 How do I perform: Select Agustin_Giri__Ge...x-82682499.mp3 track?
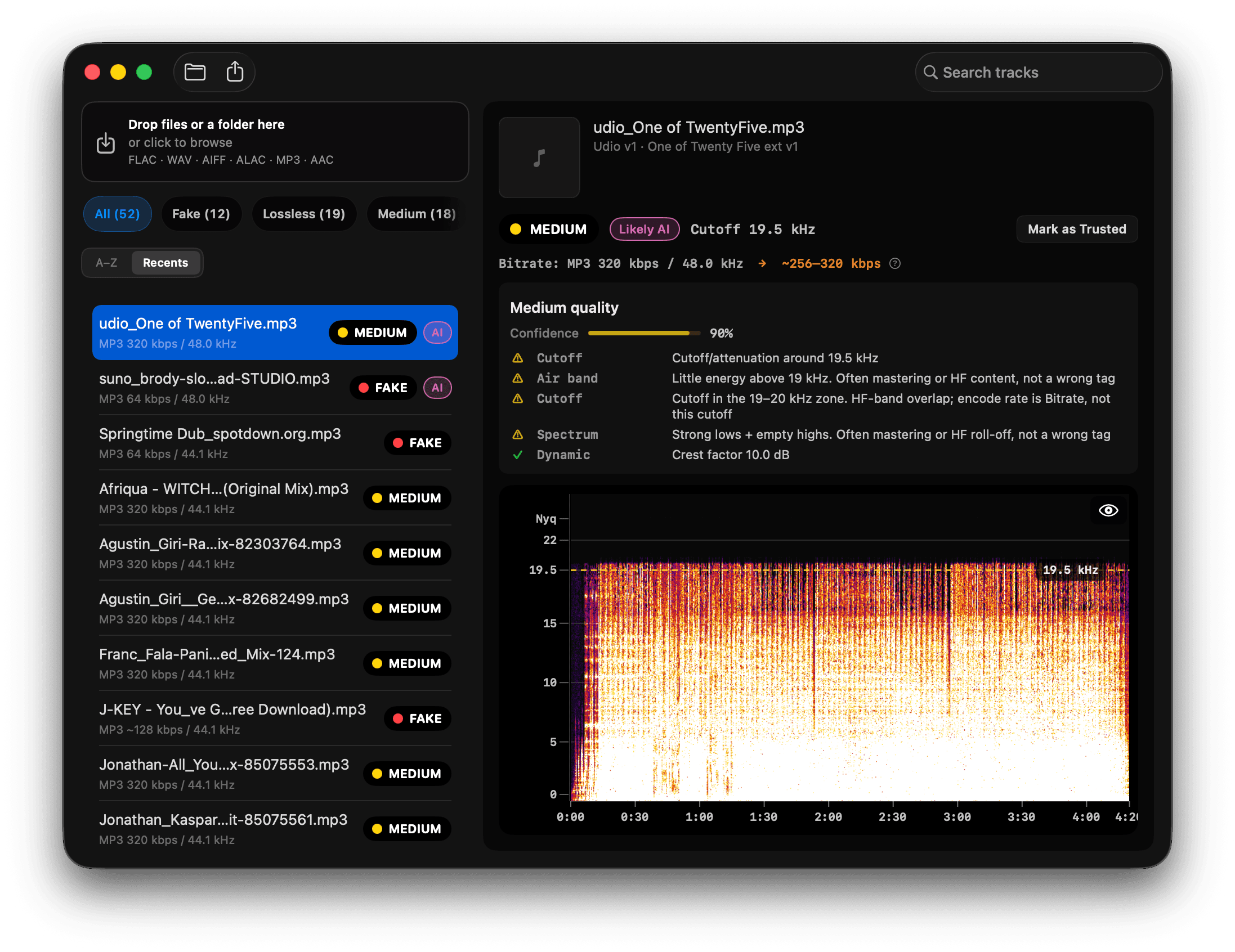[x=275, y=608]
